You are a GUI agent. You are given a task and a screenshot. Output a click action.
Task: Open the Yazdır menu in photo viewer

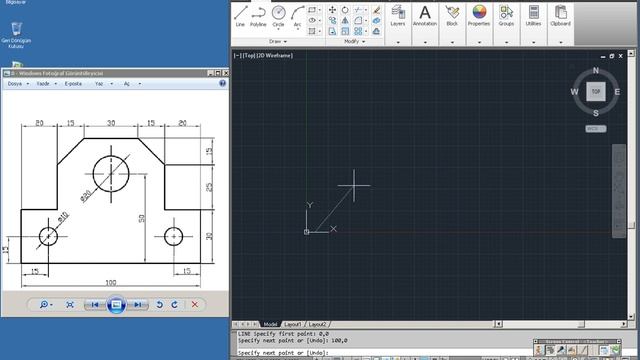[46, 84]
